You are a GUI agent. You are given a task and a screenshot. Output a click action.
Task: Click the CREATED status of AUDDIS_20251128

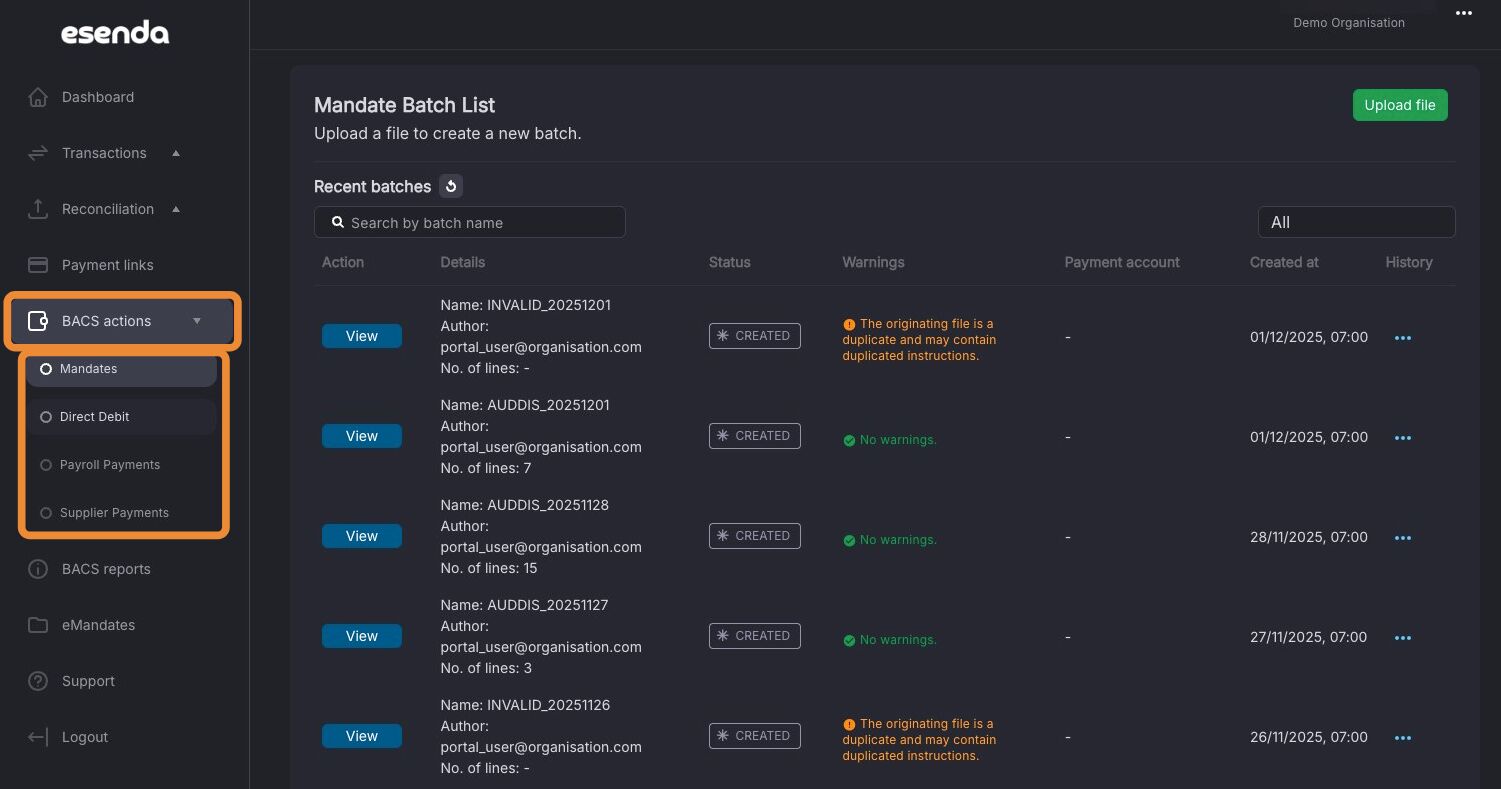tap(755, 536)
